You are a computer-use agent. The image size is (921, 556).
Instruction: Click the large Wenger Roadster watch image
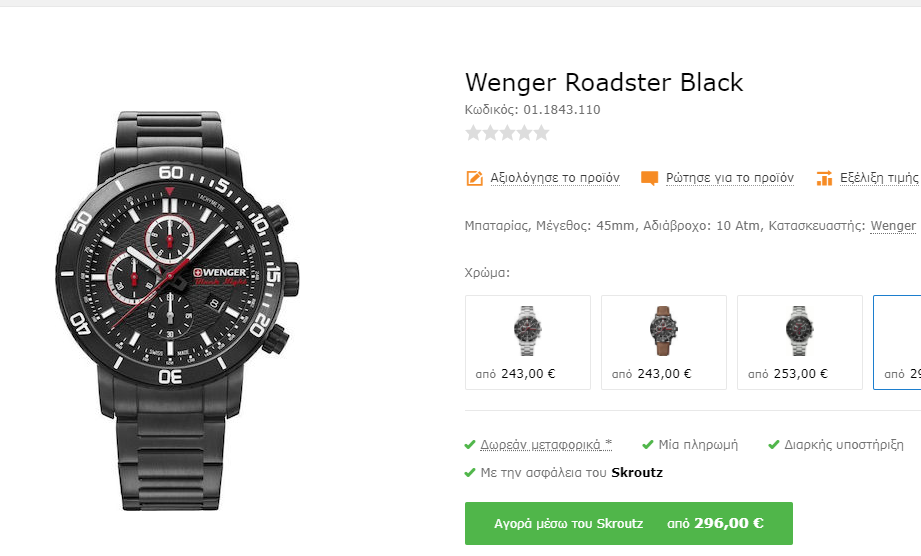click(x=177, y=310)
